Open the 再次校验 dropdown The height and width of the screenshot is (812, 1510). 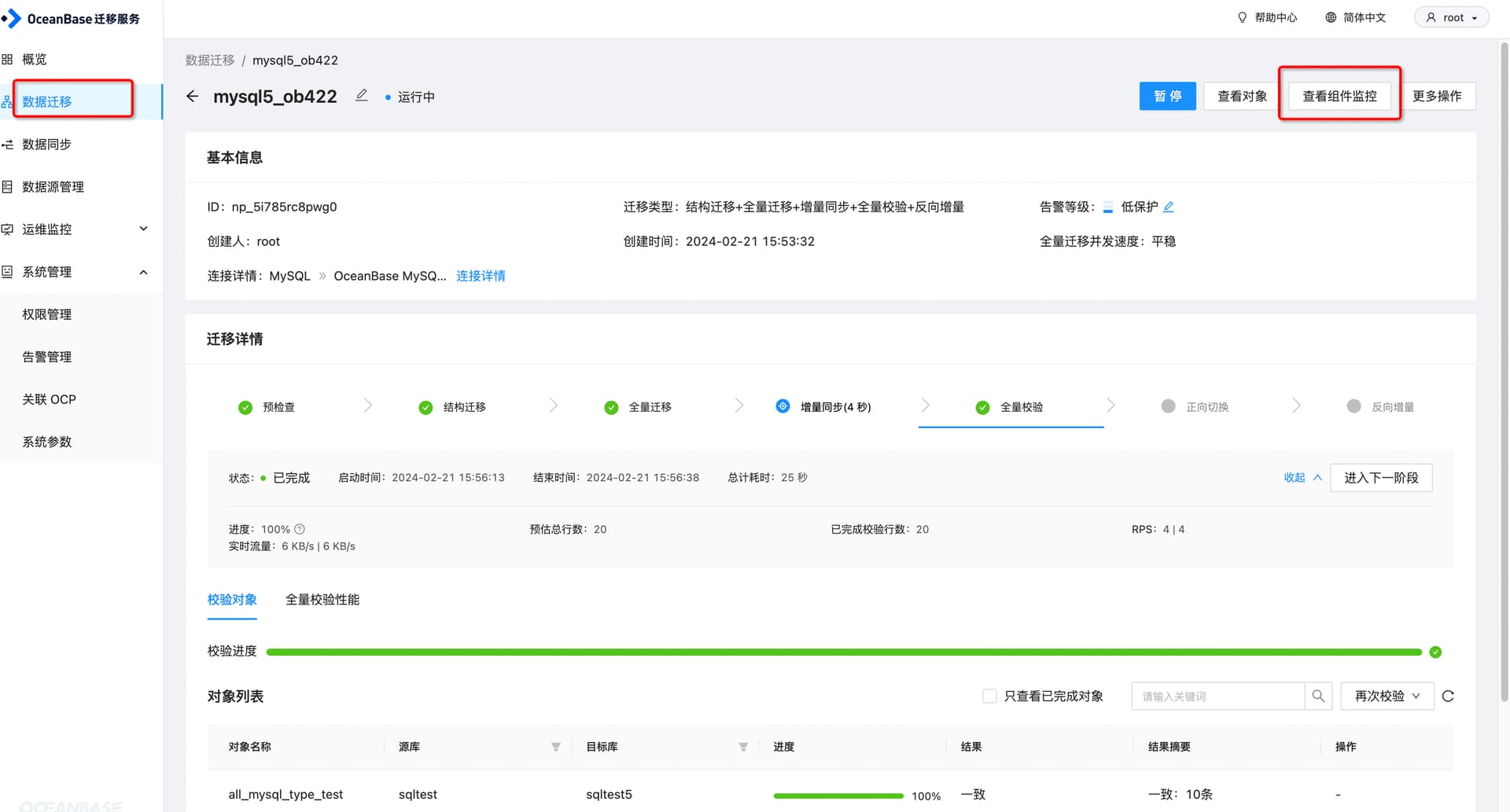coord(1387,696)
